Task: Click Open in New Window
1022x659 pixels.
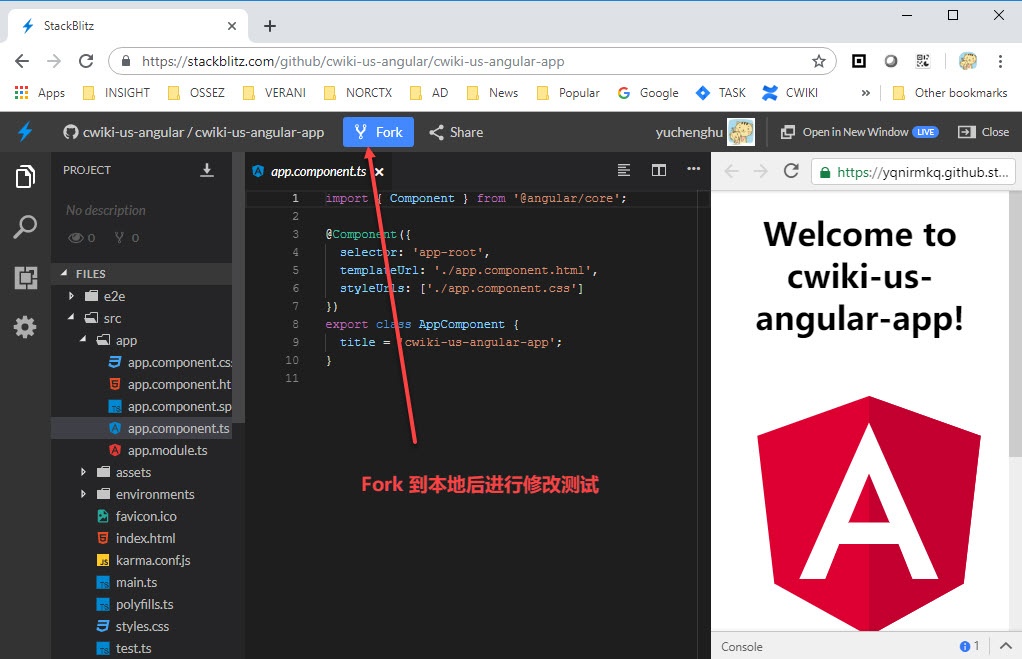Action: pyautogui.click(x=860, y=132)
